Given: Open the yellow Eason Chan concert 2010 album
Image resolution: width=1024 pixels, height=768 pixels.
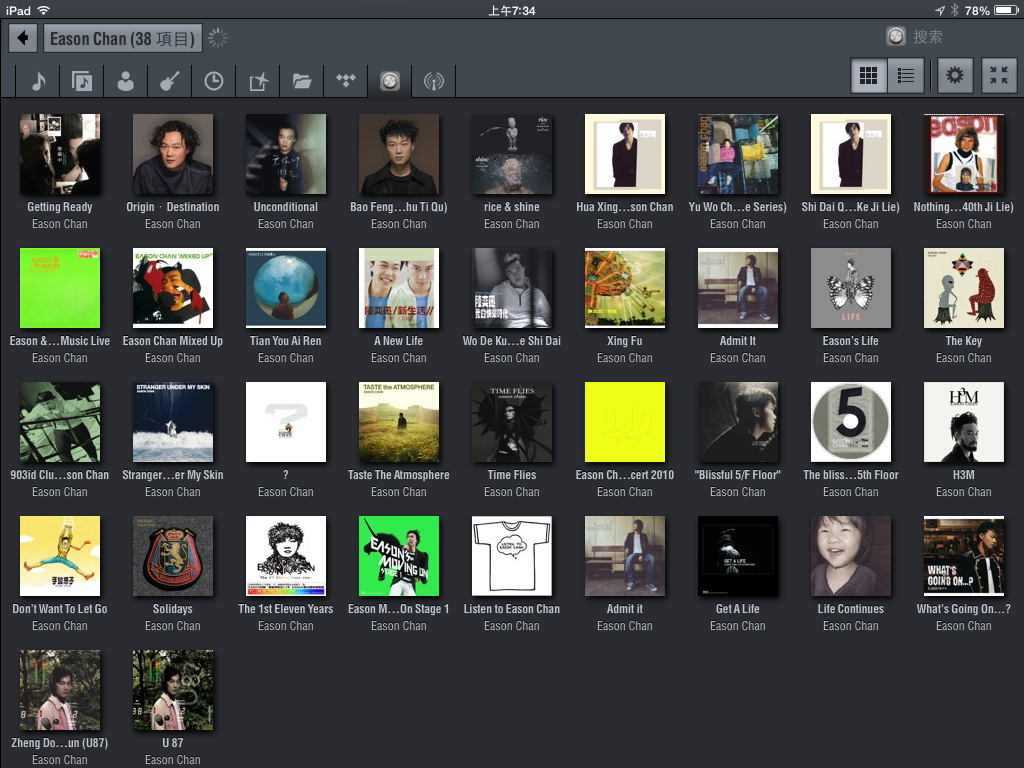Looking at the screenshot, I should [x=625, y=422].
